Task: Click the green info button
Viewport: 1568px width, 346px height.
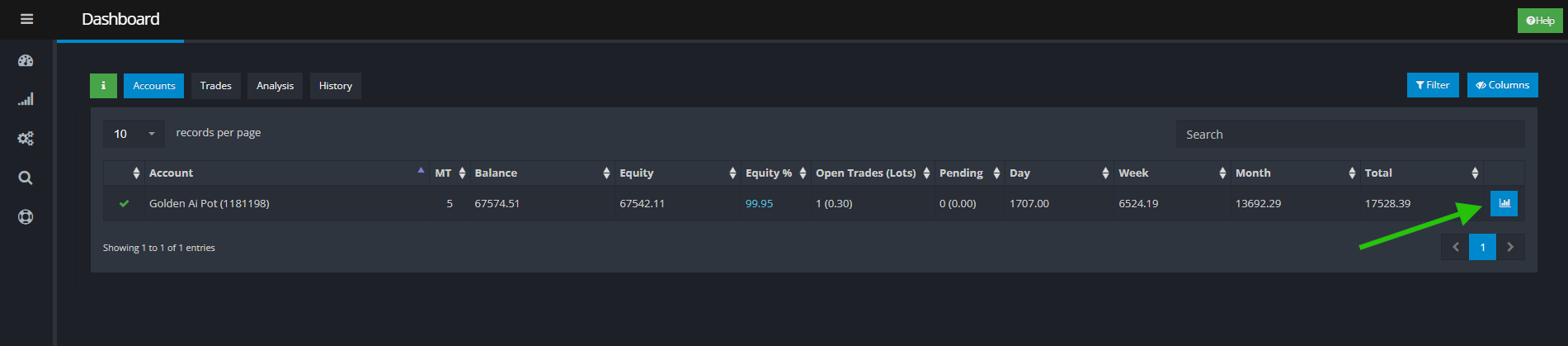Action: tap(103, 85)
